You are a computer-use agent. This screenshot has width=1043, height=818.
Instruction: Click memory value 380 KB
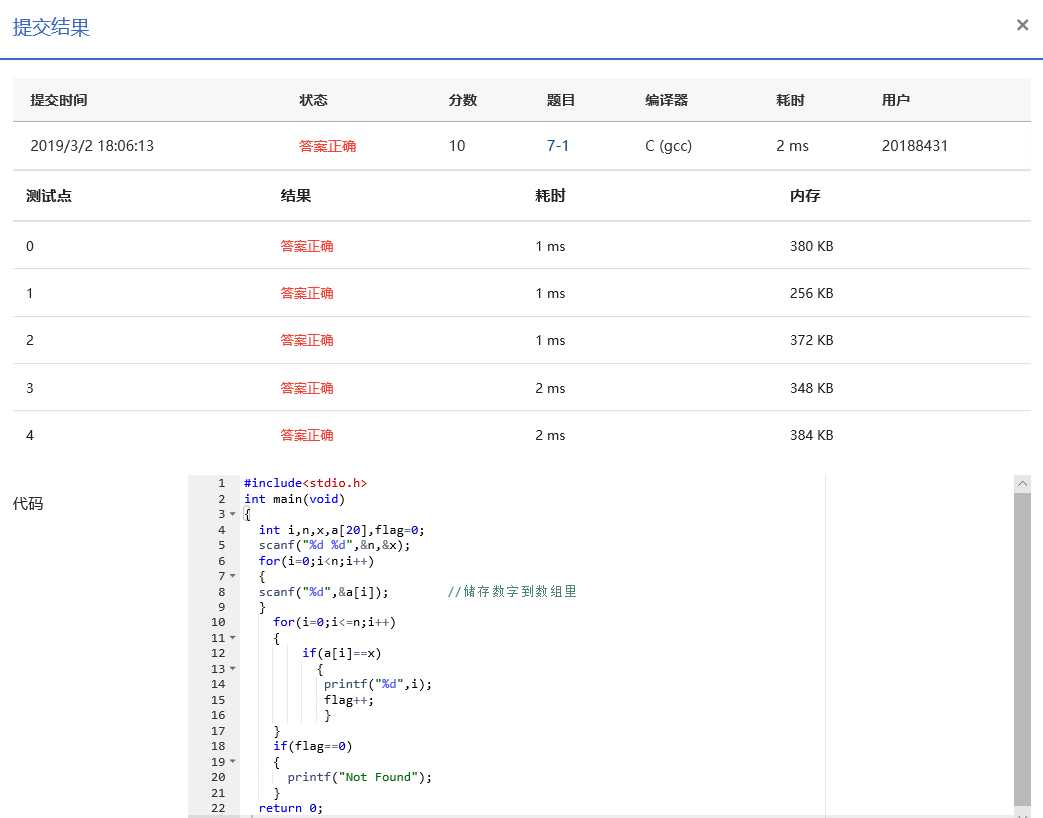pos(812,246)
